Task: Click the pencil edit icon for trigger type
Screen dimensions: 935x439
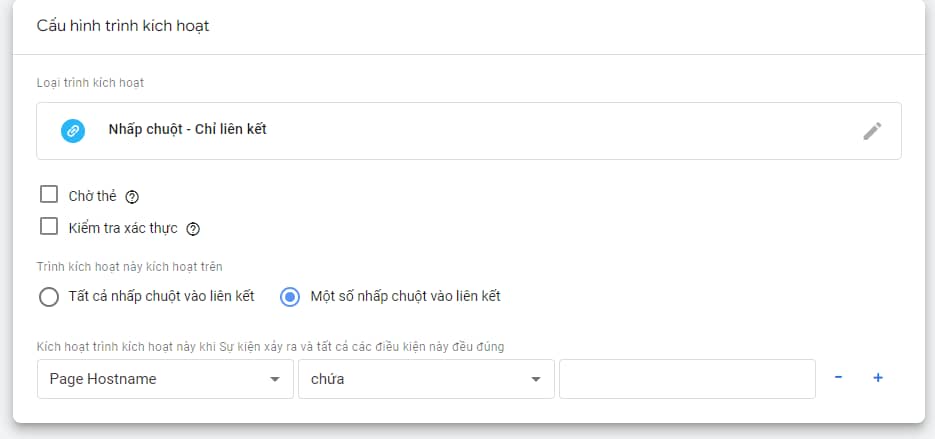Action: (x=872, y=131)
